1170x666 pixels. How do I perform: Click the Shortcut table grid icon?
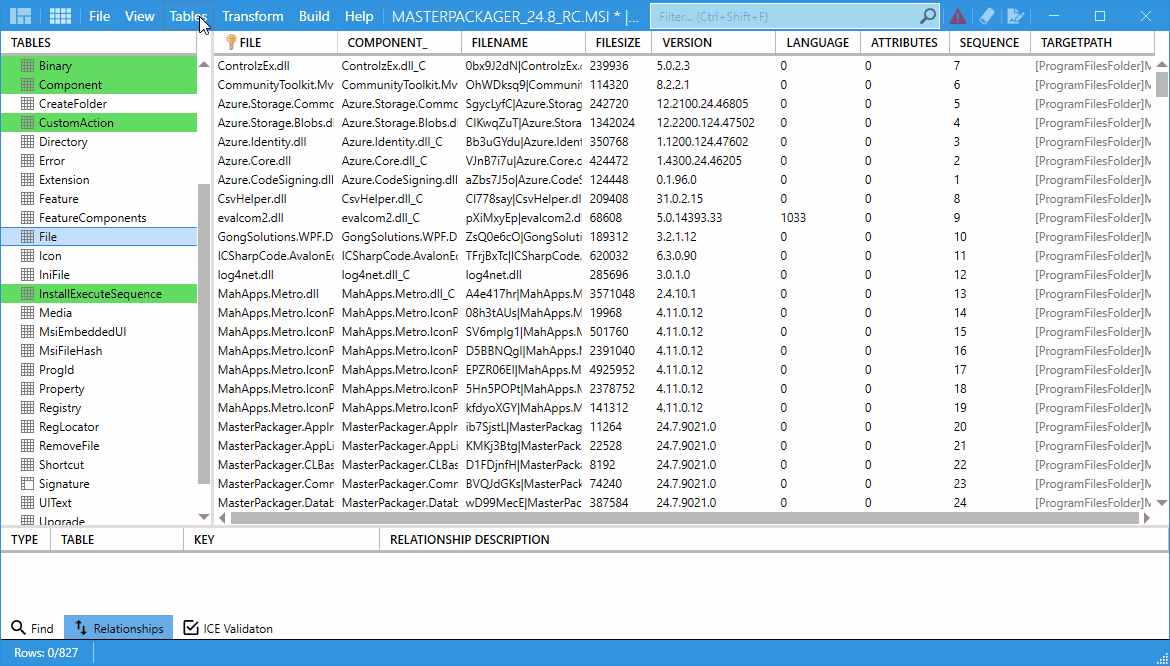pos(28,465)
